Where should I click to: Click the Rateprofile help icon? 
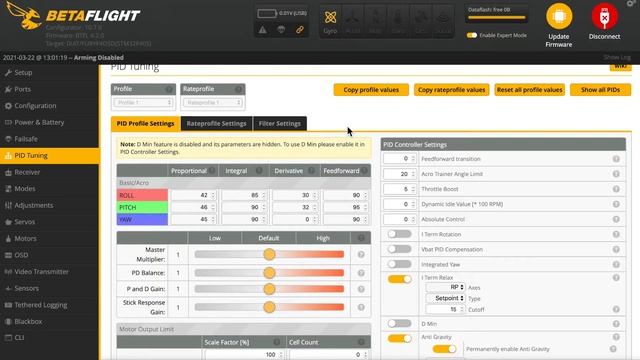(238, 89)
